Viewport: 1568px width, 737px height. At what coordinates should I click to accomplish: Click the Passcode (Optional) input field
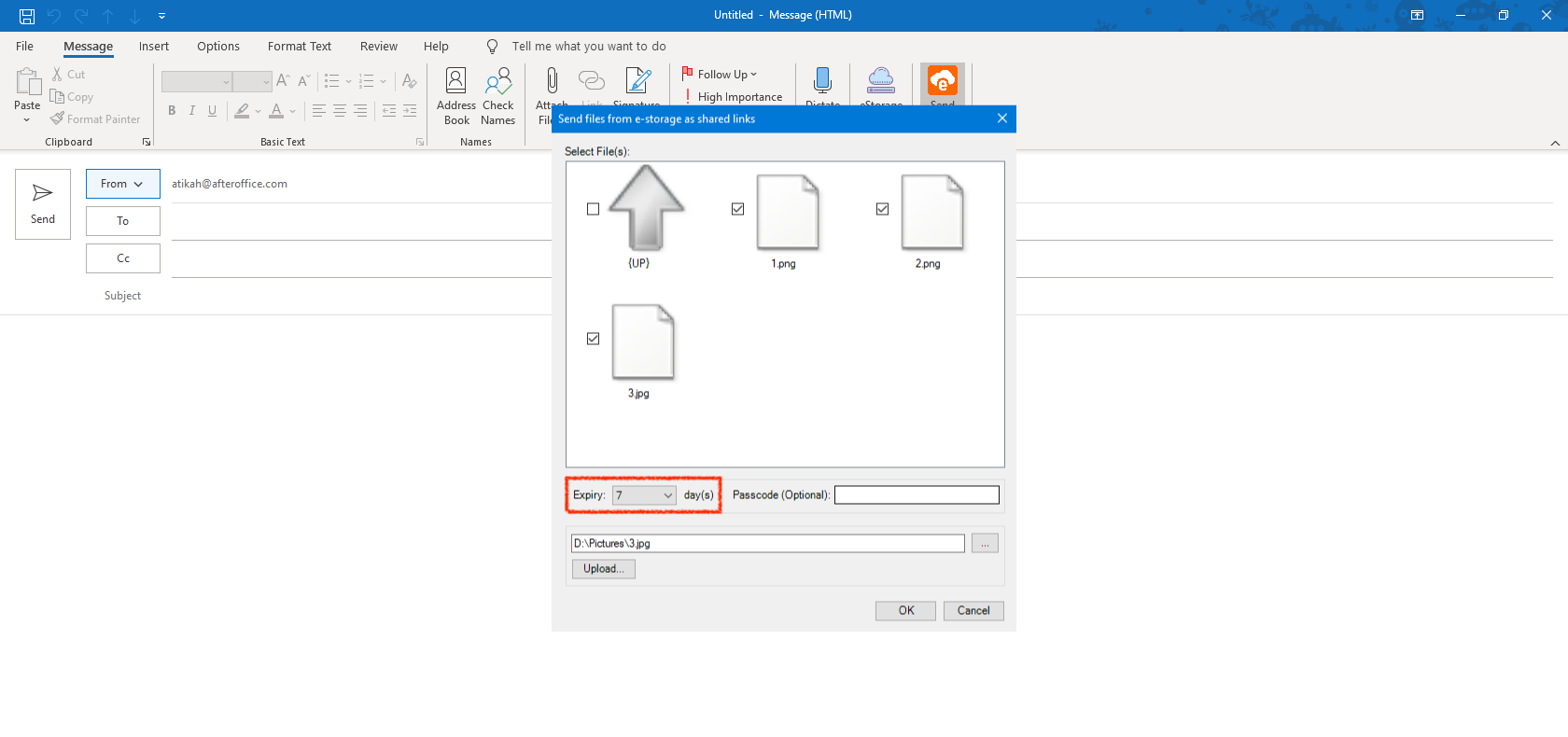(x=917, y=495)
